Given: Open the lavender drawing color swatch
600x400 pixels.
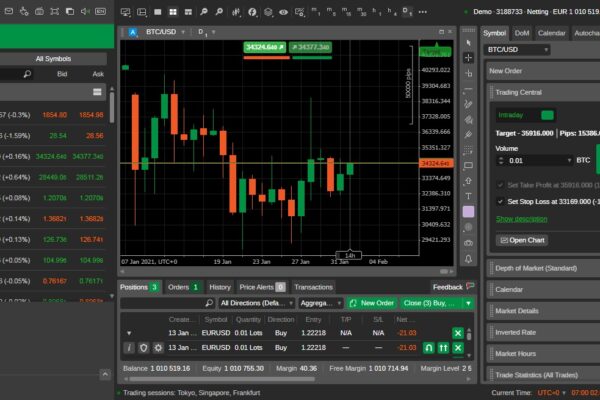Looking at the screenshot, I should tap(468, 212).
